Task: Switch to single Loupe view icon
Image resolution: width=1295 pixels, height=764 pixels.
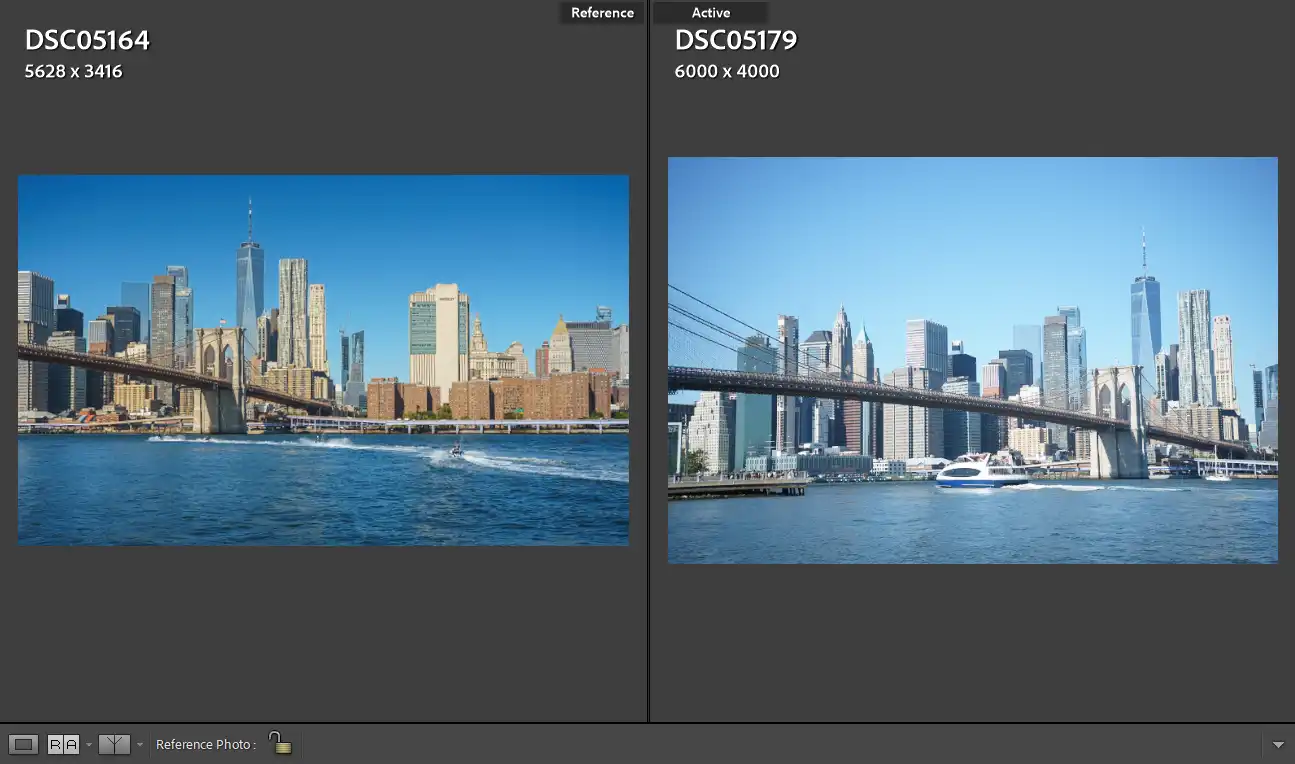Action: coord(24,744)
